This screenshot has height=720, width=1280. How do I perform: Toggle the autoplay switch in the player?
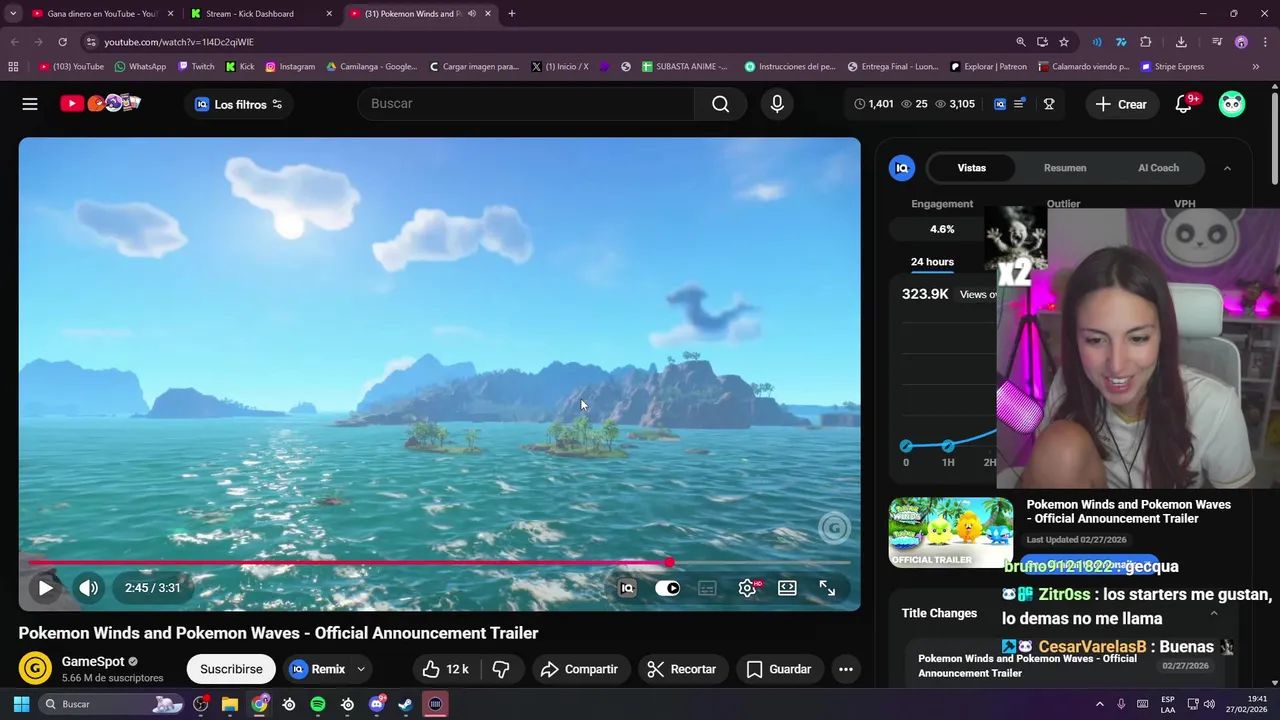[x=667, y=588]
